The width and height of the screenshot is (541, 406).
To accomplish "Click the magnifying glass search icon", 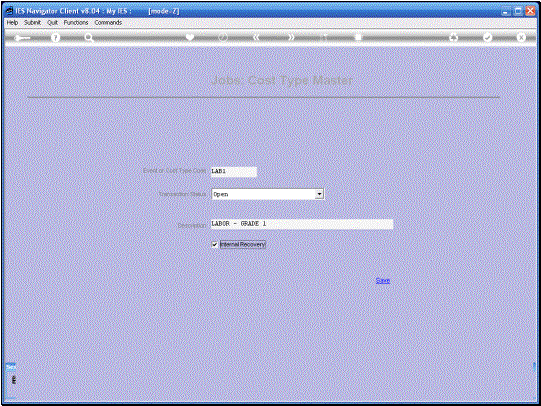I will [x=89, y=38].
